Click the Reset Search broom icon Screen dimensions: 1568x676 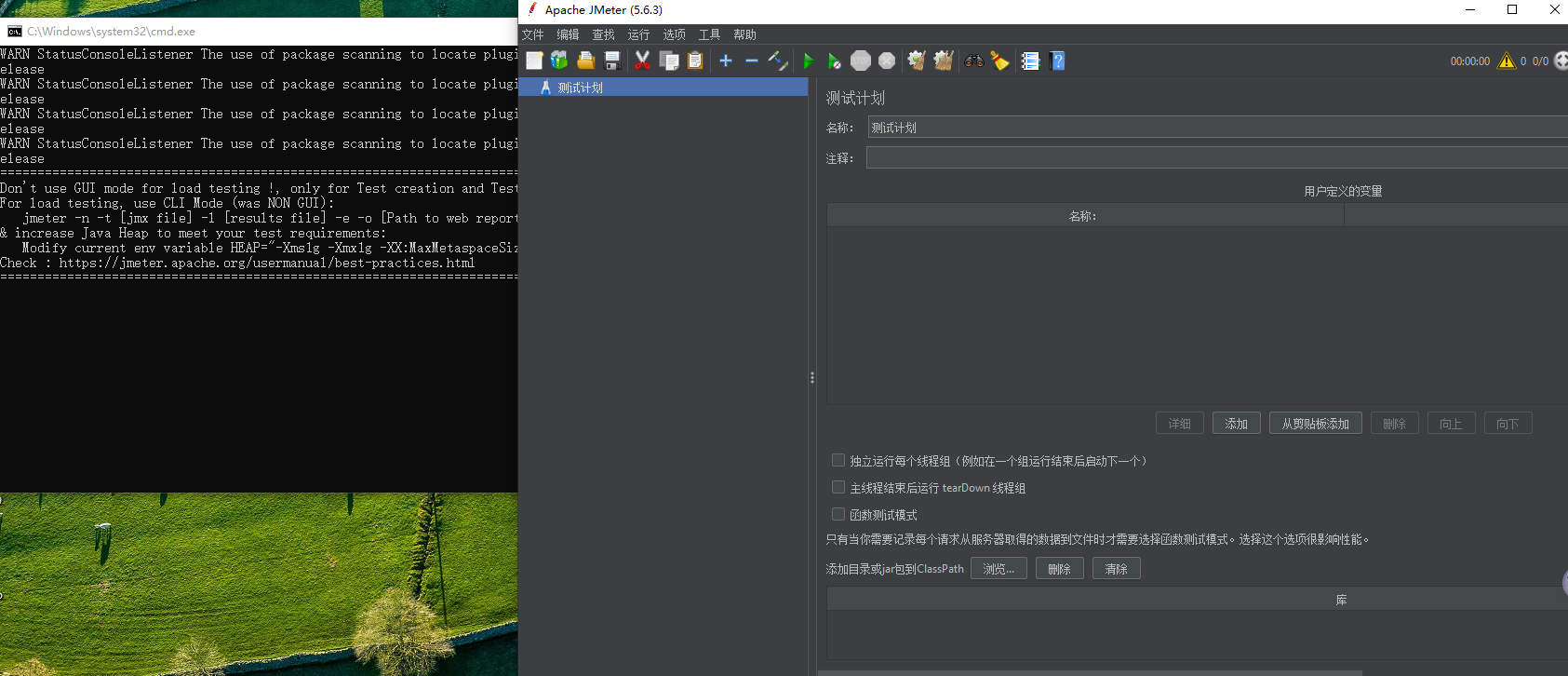(x=999, y=61)
